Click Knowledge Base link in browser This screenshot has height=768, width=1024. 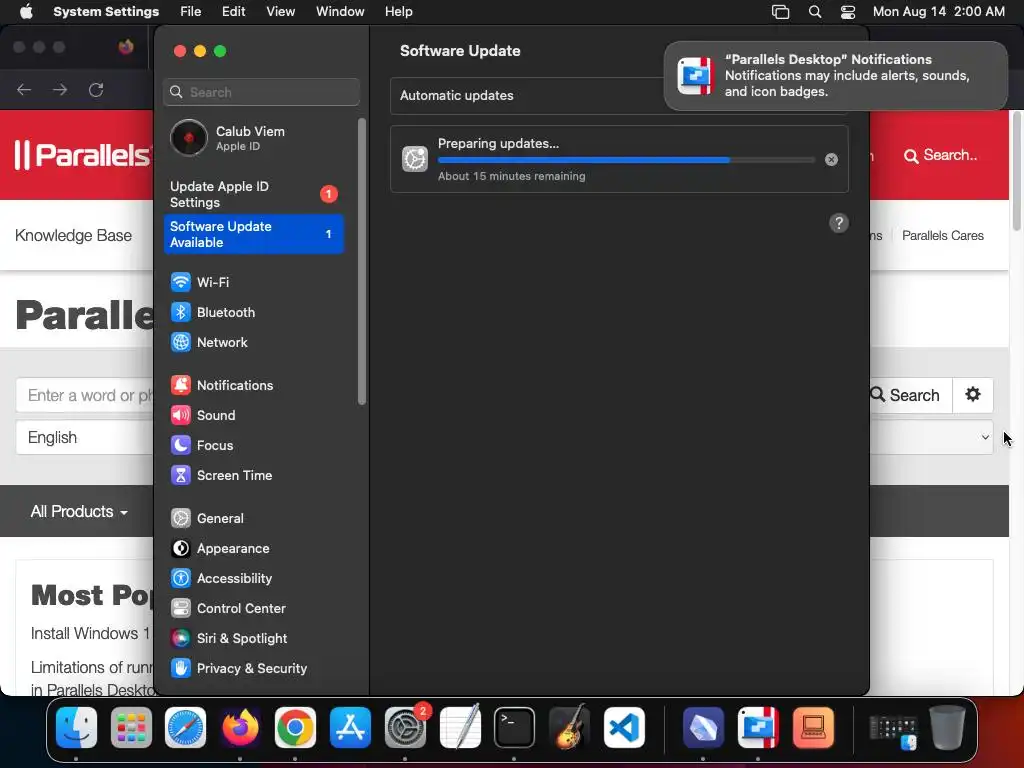pyautogui.click(x=73, y=236)
